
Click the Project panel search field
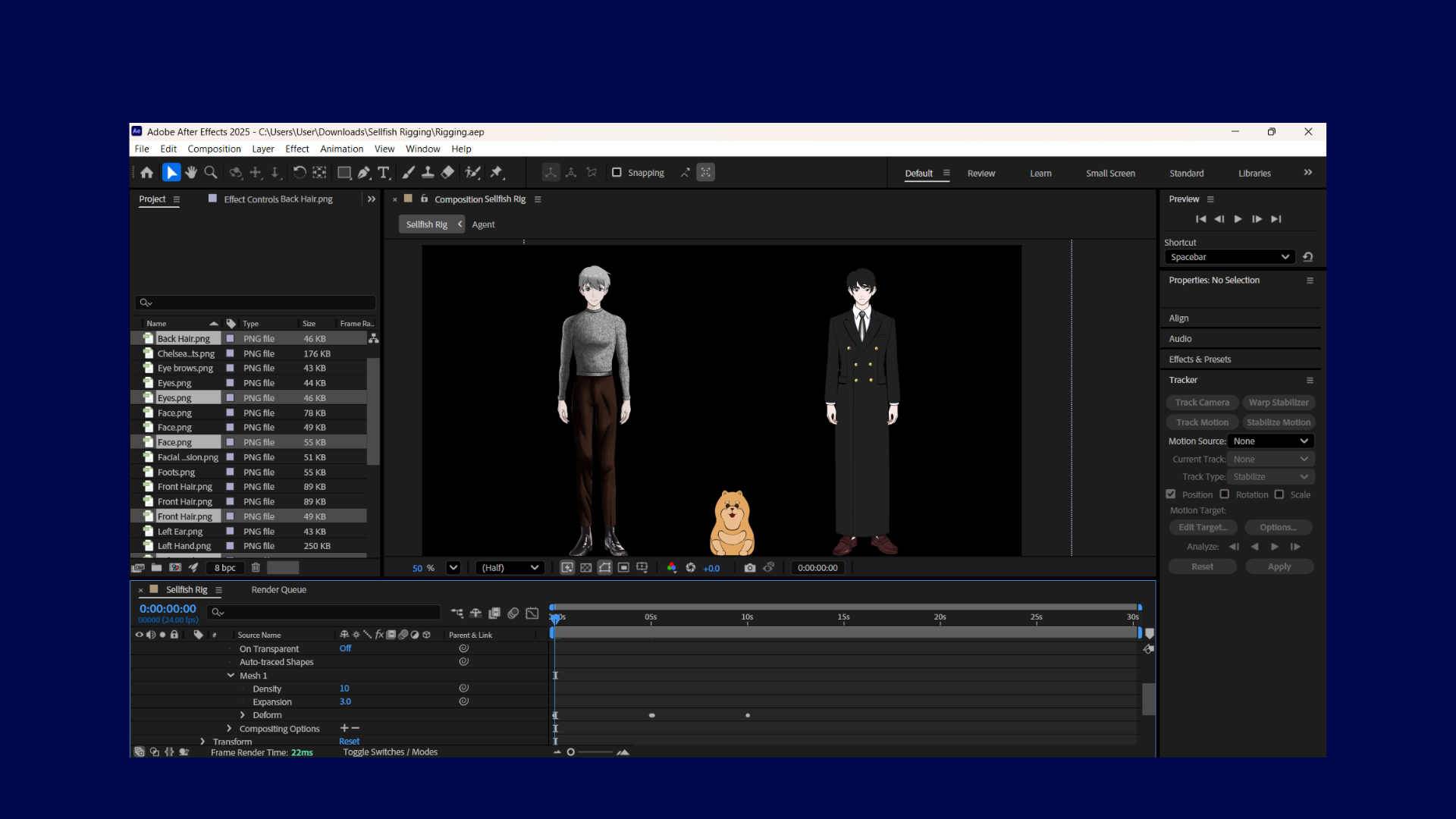256,303
